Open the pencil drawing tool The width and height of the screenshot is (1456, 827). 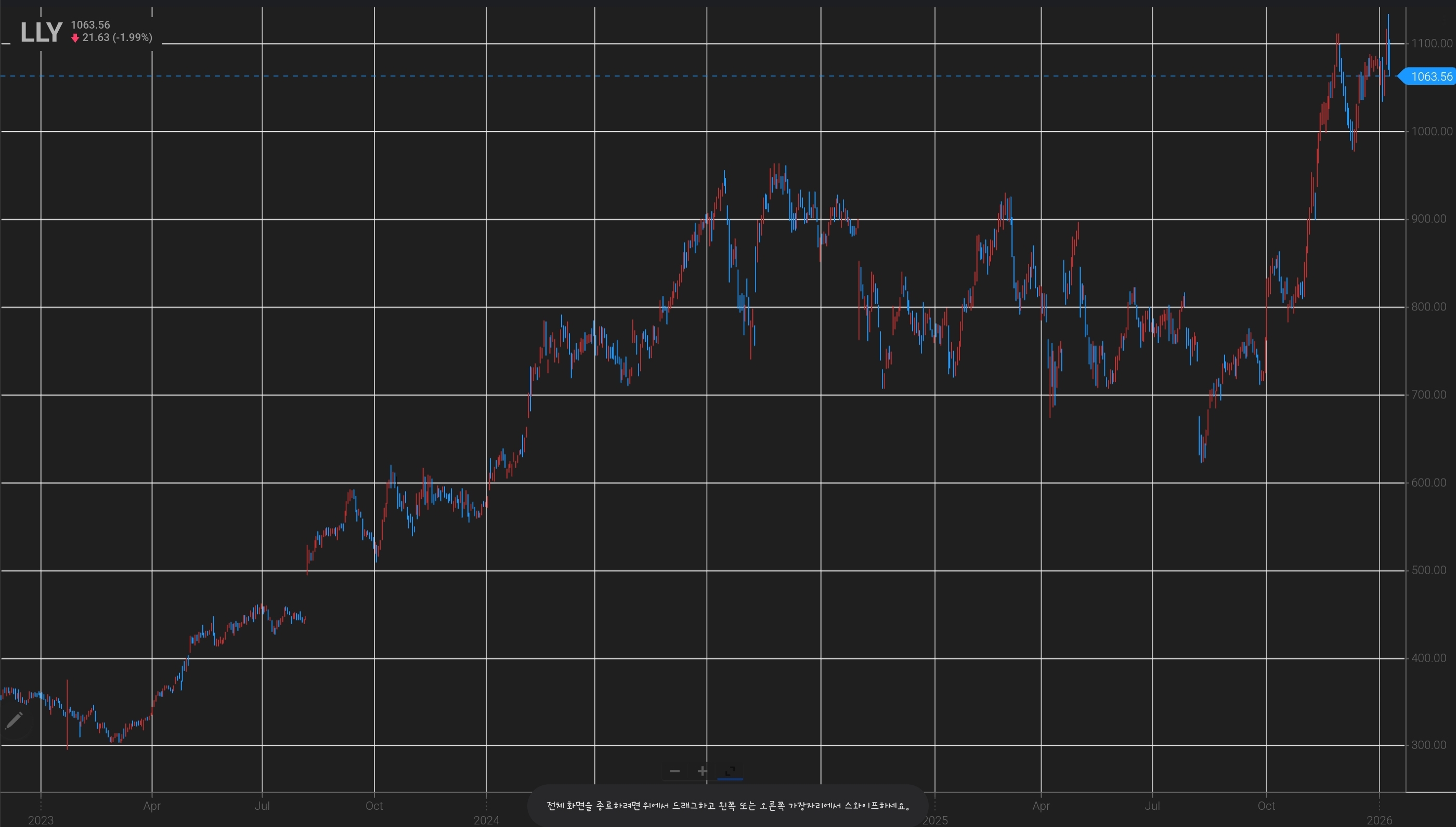(14, 720)
